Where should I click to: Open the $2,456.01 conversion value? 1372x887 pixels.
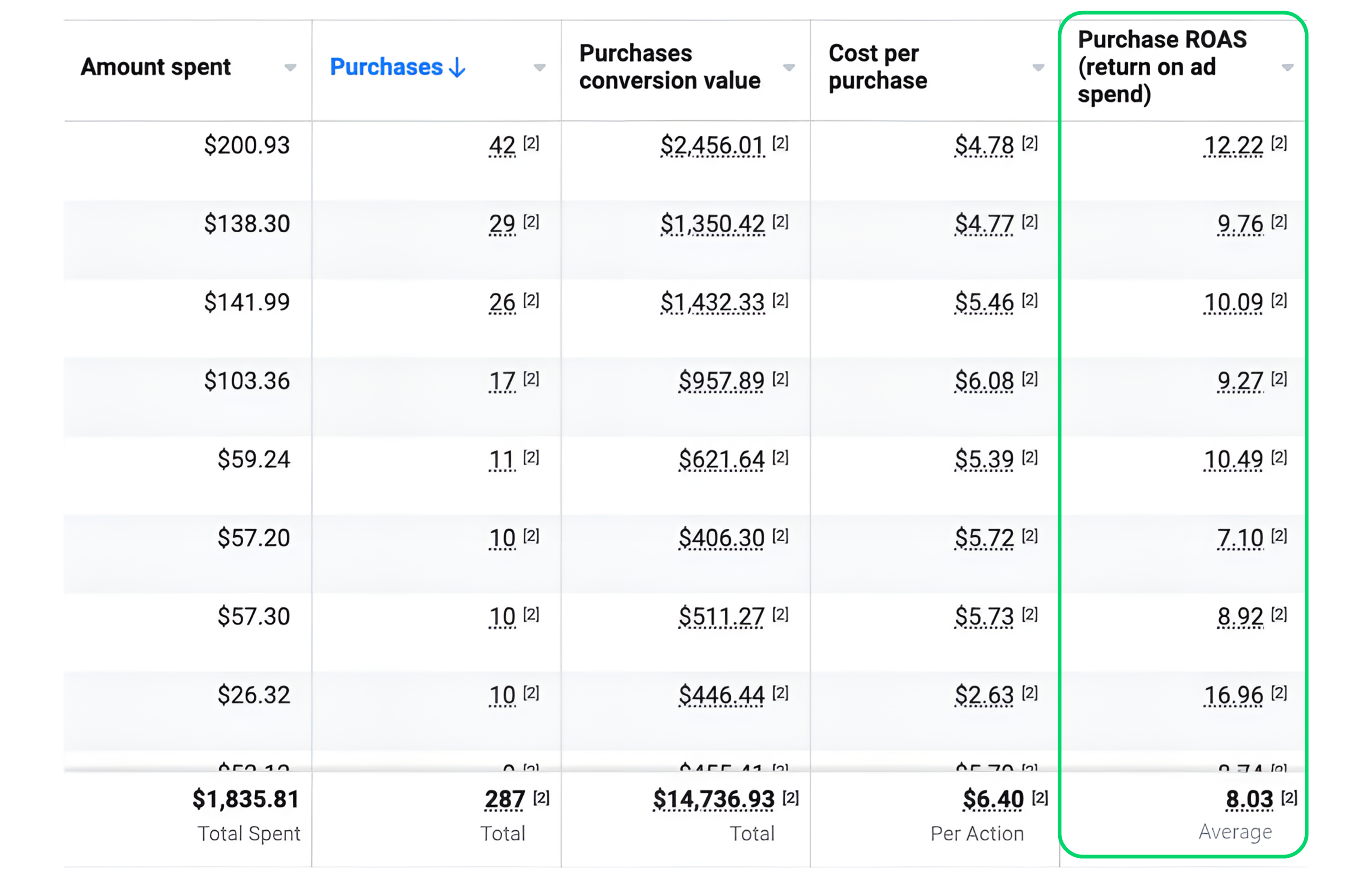click(x=712, y=145)
